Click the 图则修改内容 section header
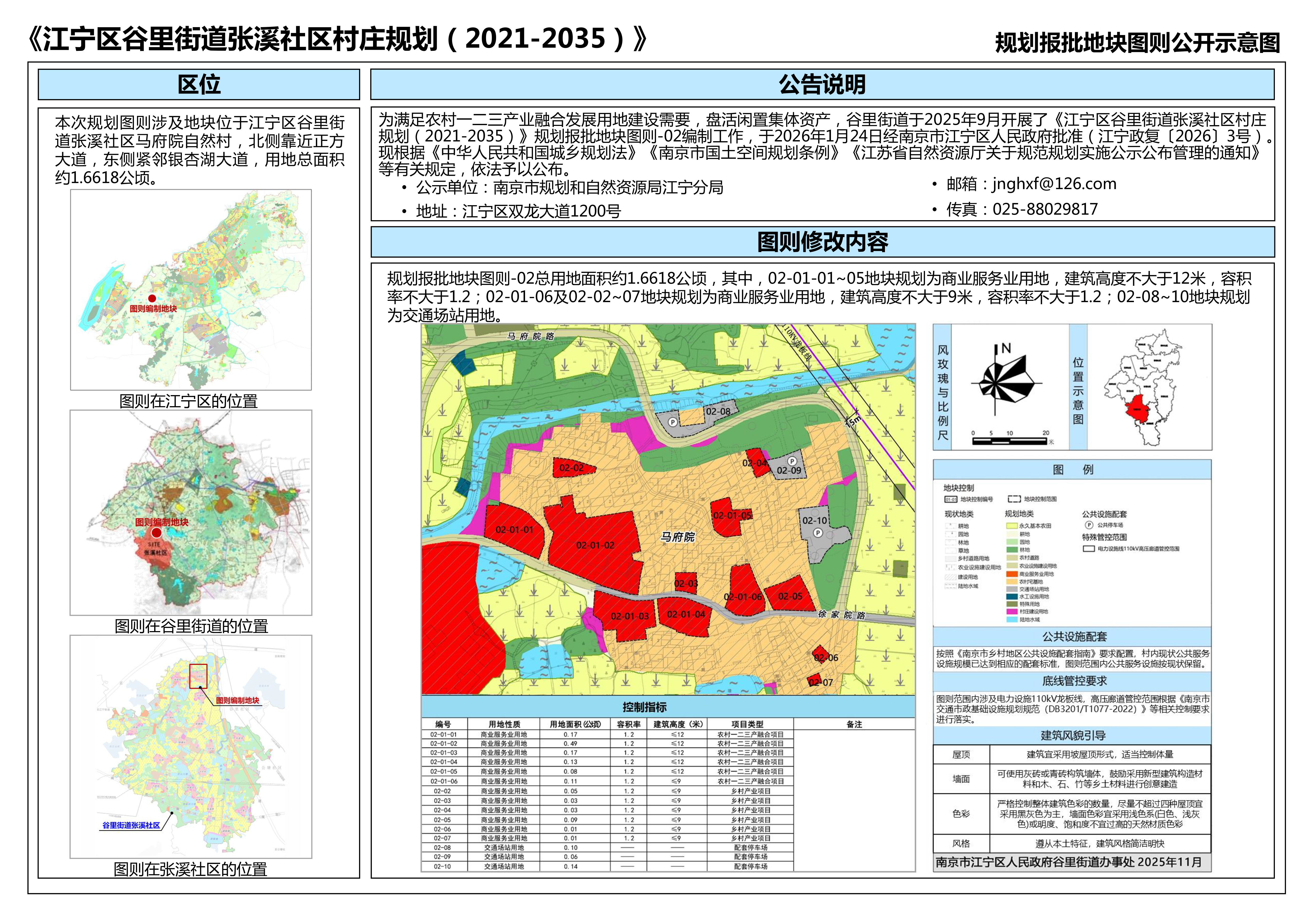Viewport: 1307px width, 924px height. 822,242
